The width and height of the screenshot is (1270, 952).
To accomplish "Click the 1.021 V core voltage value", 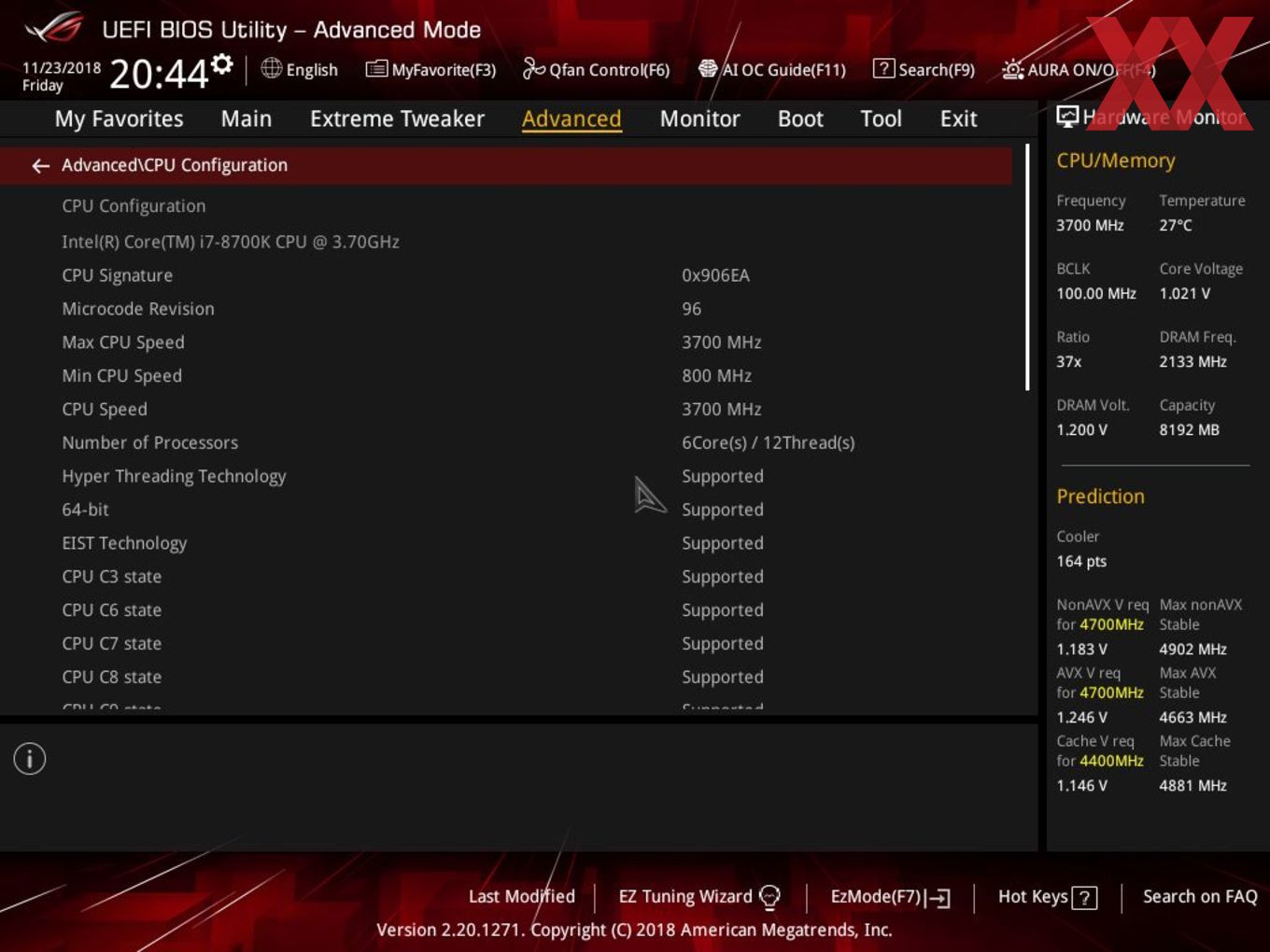I will 1184,293.
